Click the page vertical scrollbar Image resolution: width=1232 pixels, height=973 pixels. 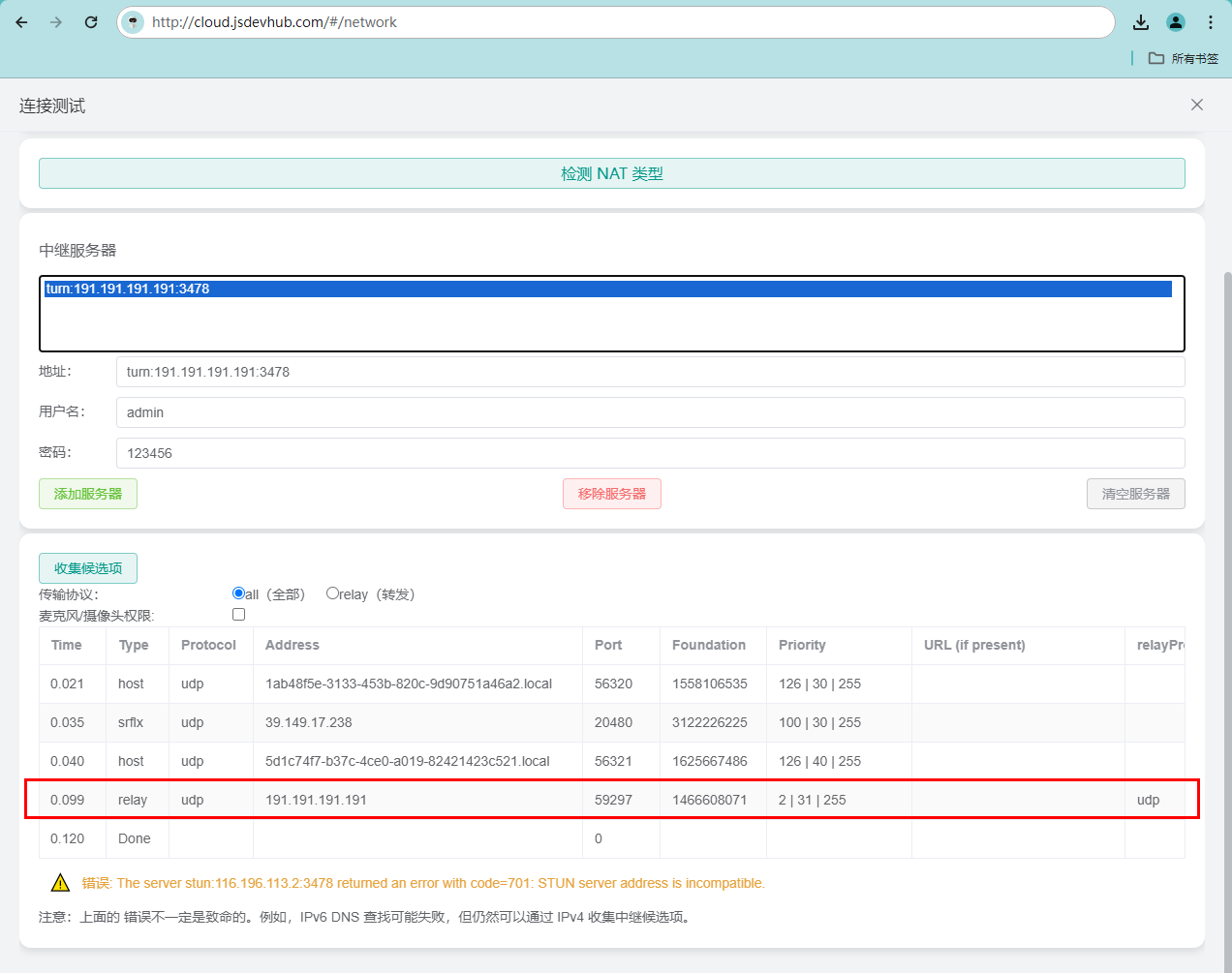(x=1226, y=581)
